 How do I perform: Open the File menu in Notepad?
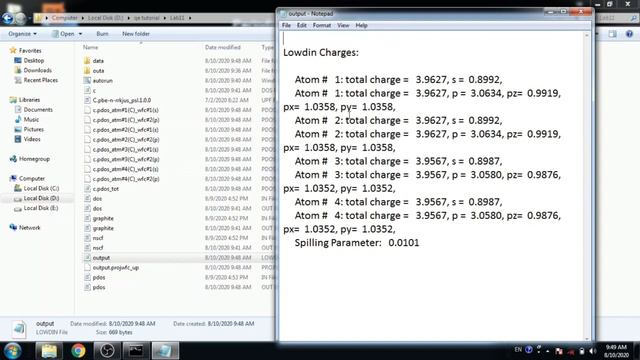click(286, 25)
